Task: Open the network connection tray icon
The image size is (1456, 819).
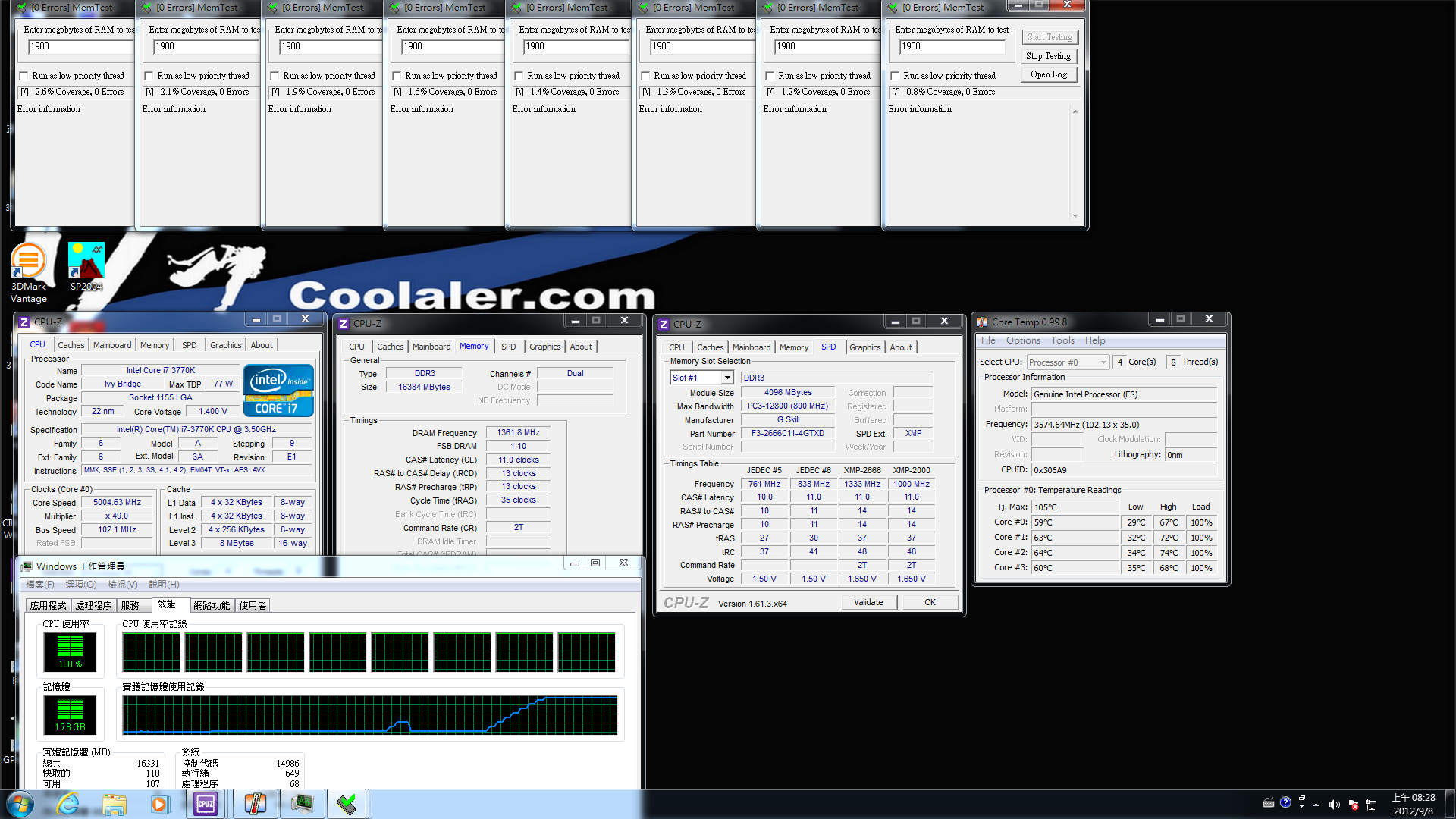Action: coord(1371,805)
